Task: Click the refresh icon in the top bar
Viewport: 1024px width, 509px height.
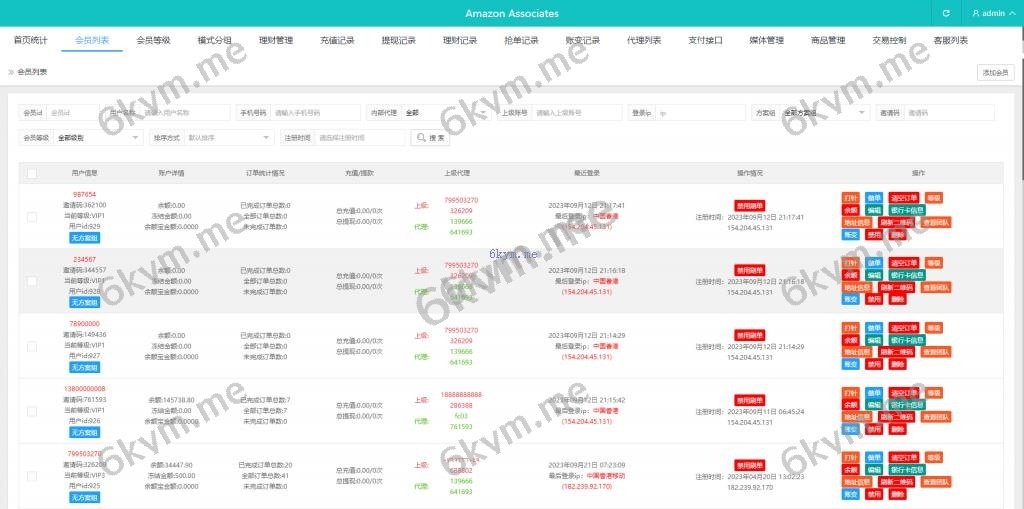Action: tap(946, 14)
